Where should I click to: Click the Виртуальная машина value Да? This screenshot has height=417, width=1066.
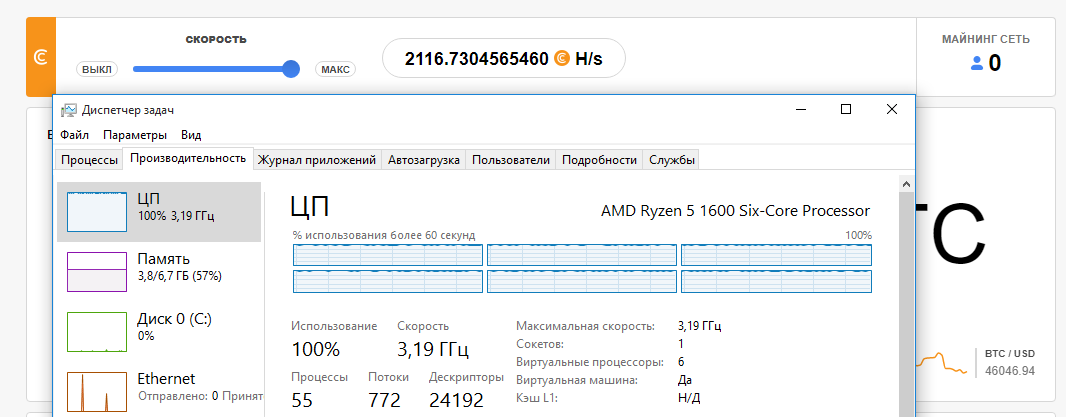coord(685,380)
